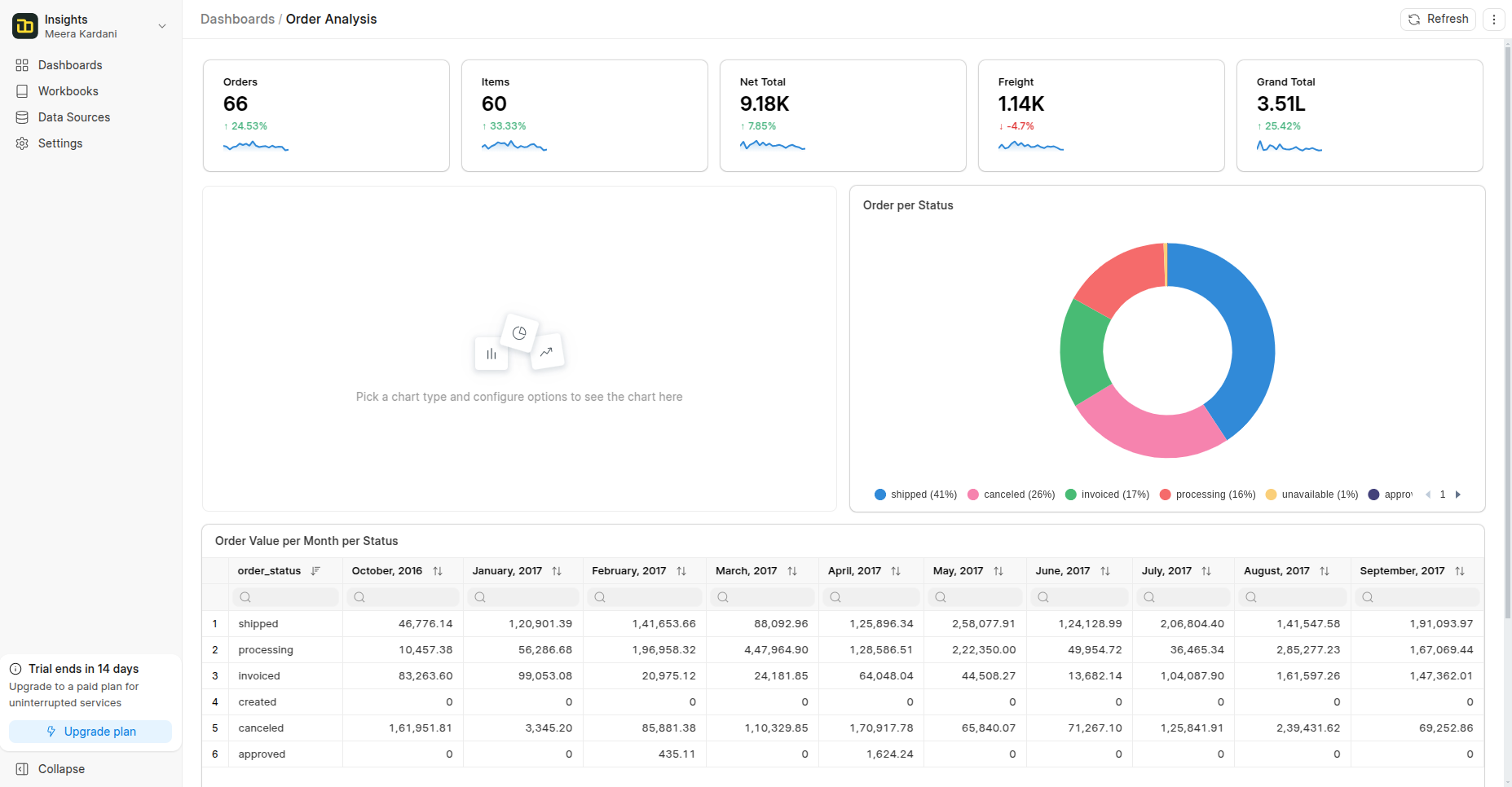Click the order_status column filter field
The width and height of the screenshot is (1512, 787).
(285, 597)
